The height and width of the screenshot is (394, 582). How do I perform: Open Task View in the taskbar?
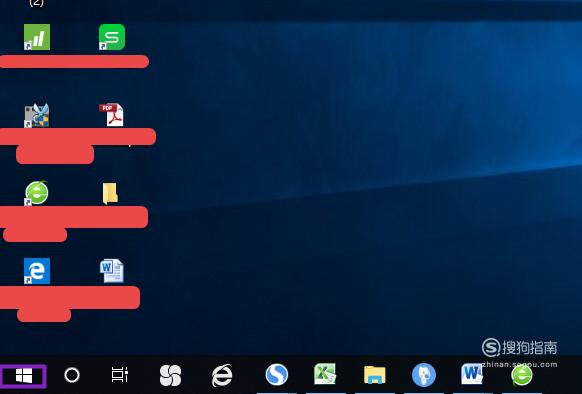[120, 375]
